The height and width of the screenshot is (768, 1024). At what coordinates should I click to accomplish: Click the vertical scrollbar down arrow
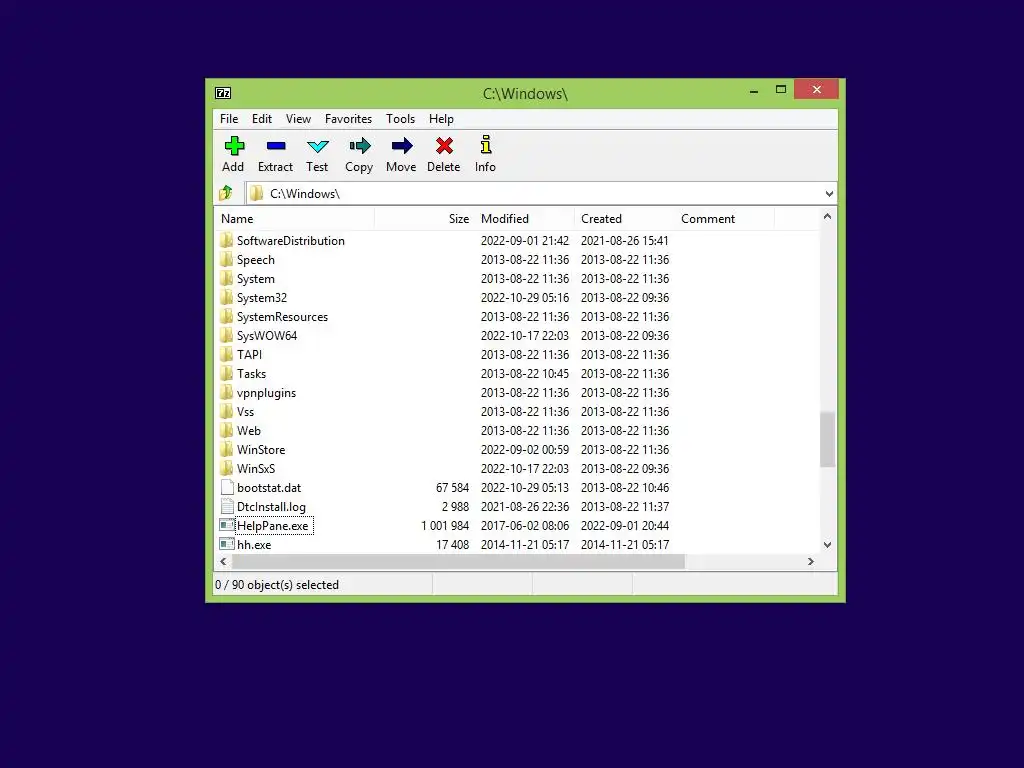click(827, 545)
